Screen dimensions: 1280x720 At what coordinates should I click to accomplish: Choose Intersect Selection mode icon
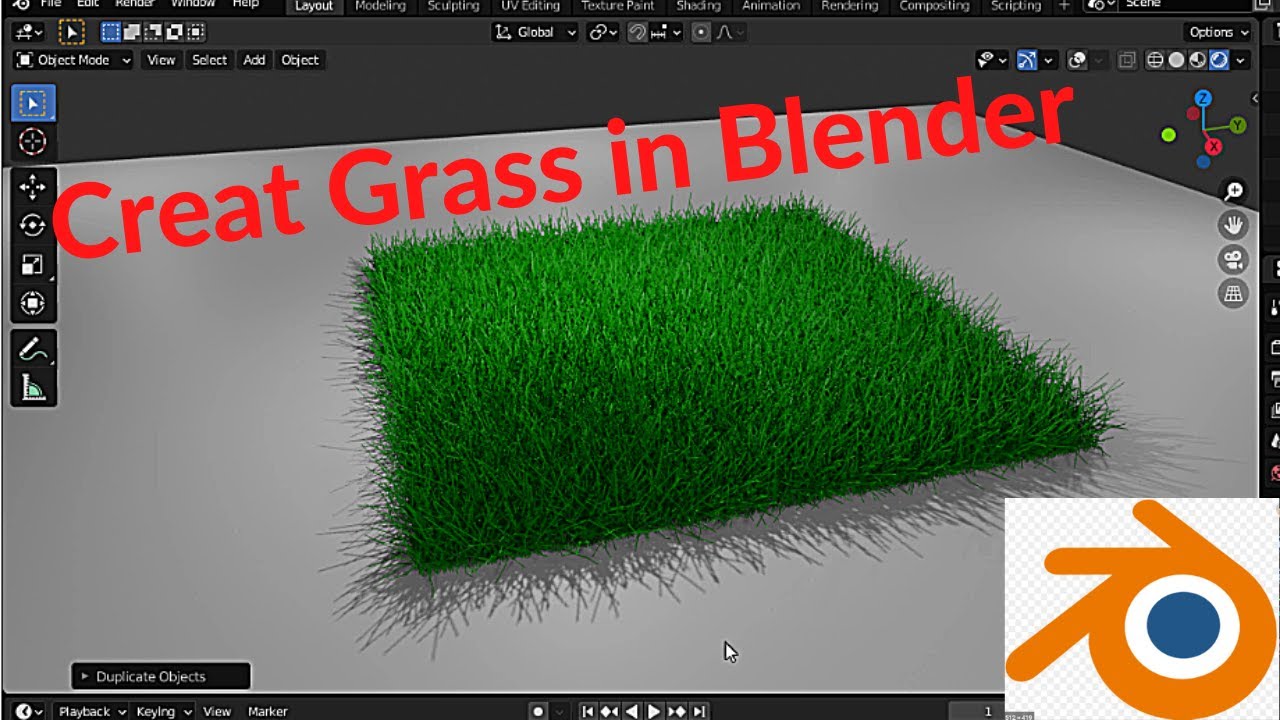pyautogui.click(x=196, y=32)
